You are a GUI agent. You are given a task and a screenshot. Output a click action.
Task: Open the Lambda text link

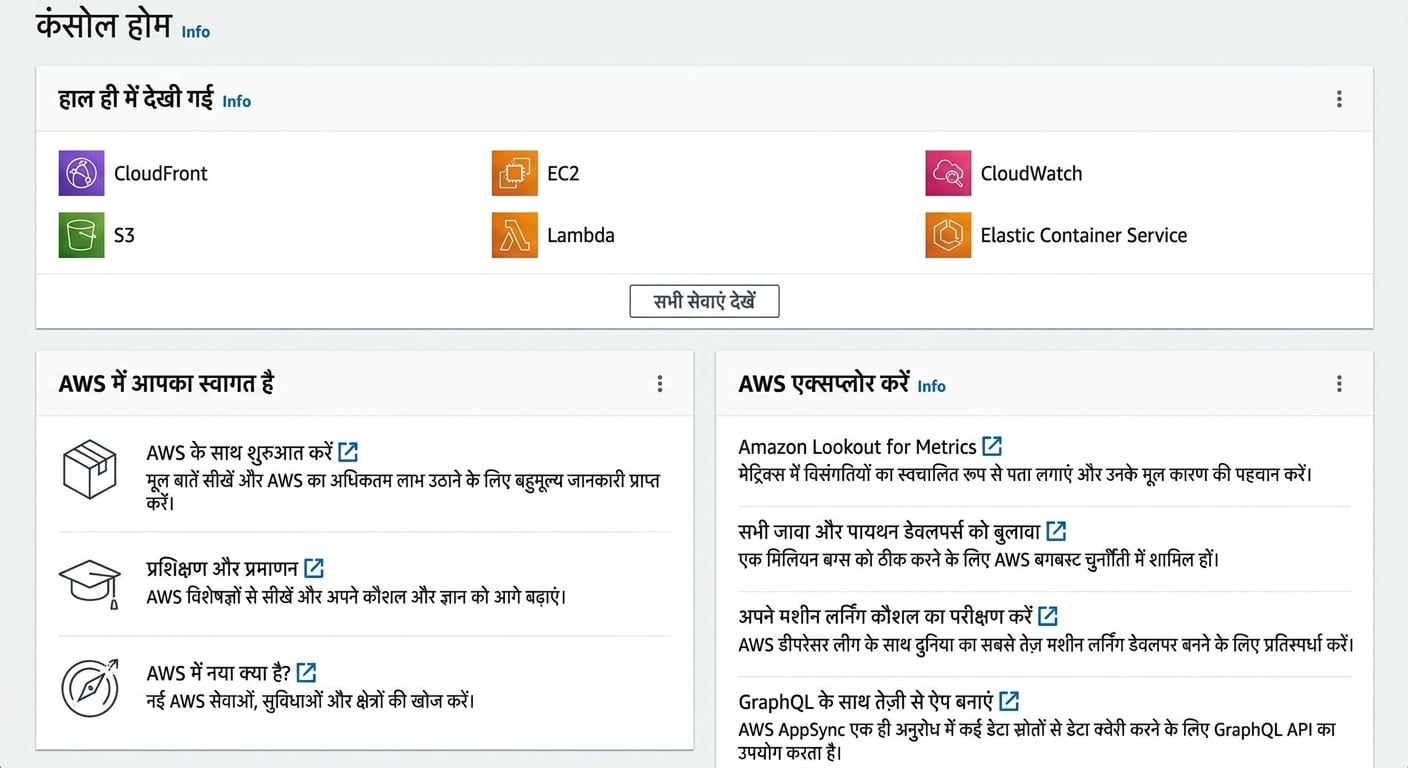(x=581, y=235)
